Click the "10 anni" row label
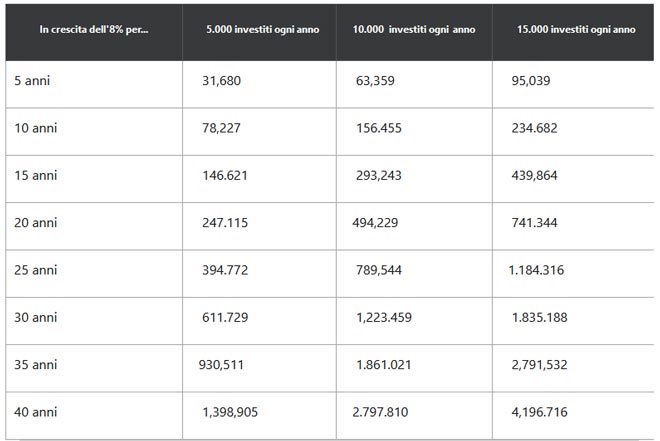This screenshot has width=660, height=441. [36, 128]
